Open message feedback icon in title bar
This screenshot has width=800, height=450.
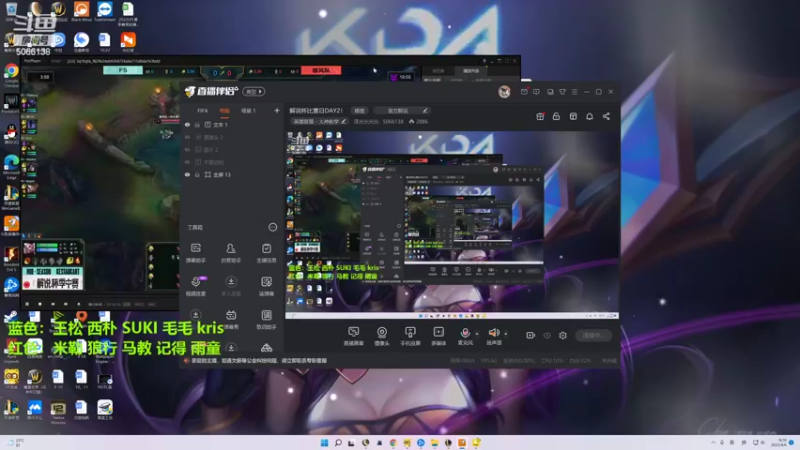point(536,92)
